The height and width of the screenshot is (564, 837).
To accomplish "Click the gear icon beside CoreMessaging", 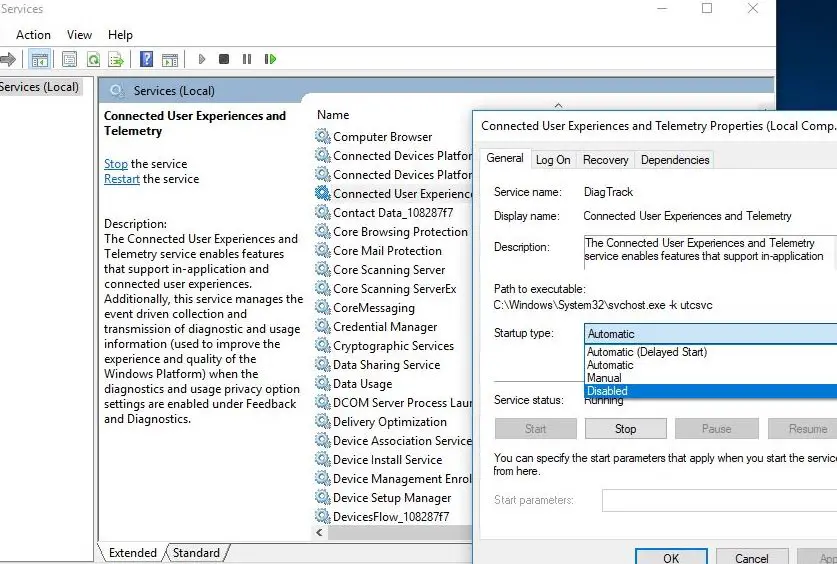I will pyautogui.click(x=322, y=307).
